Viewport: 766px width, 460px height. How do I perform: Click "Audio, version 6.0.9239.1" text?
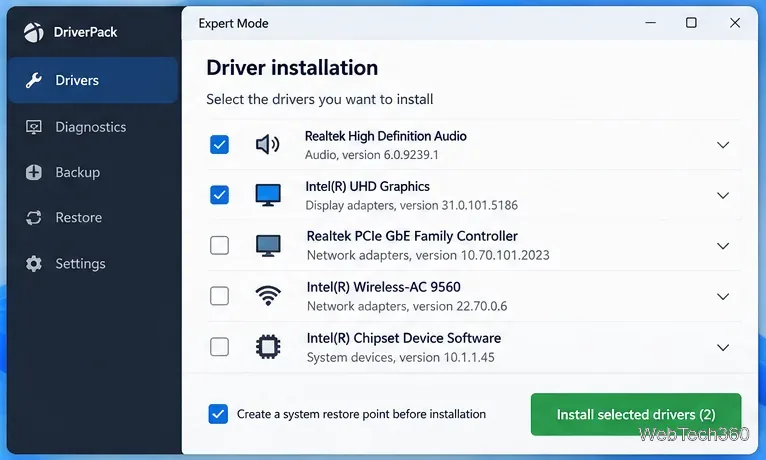[x=372, y=155]
